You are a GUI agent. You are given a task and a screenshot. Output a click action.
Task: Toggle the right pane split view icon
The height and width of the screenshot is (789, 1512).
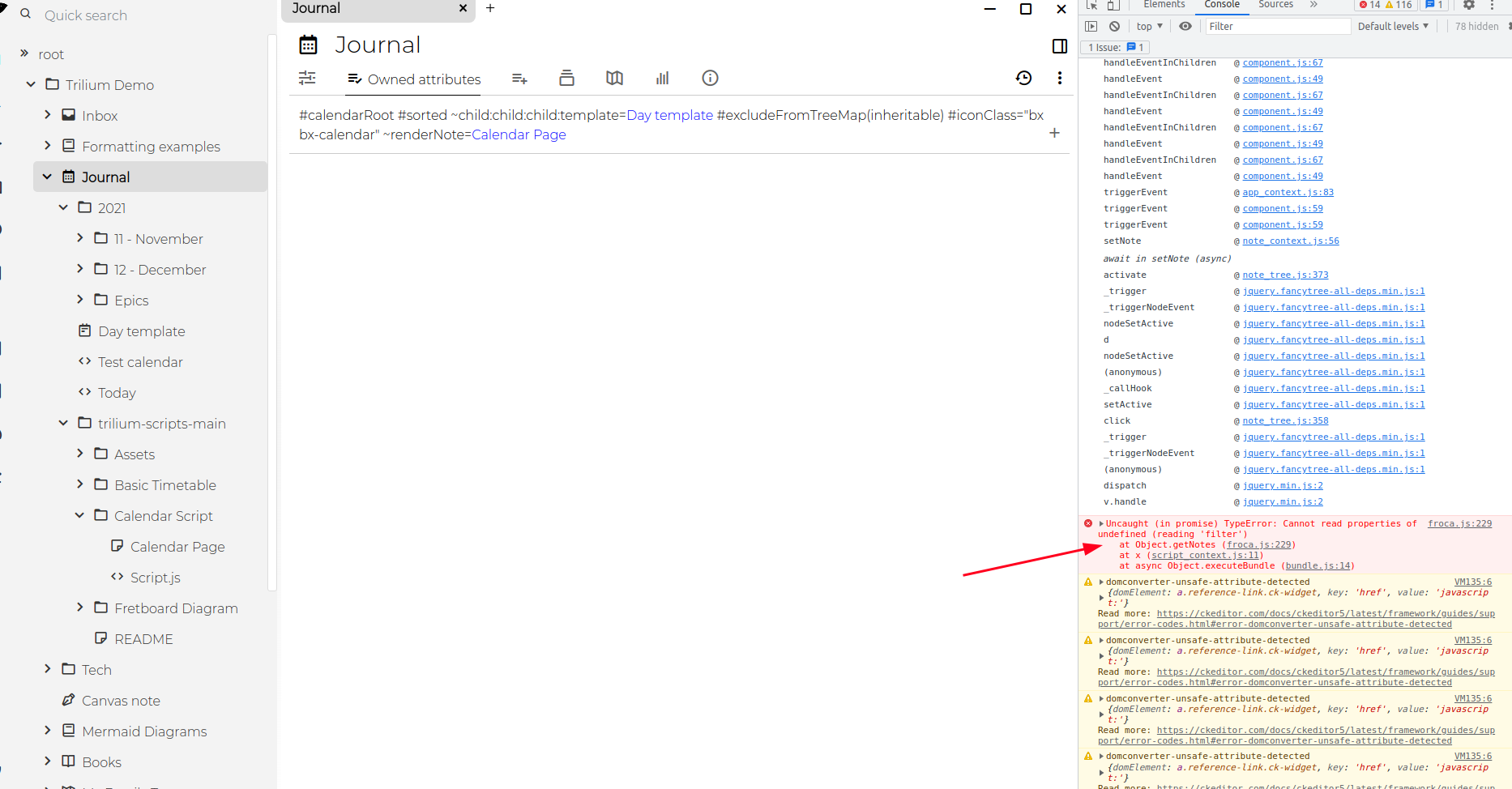coord(1059,46)
